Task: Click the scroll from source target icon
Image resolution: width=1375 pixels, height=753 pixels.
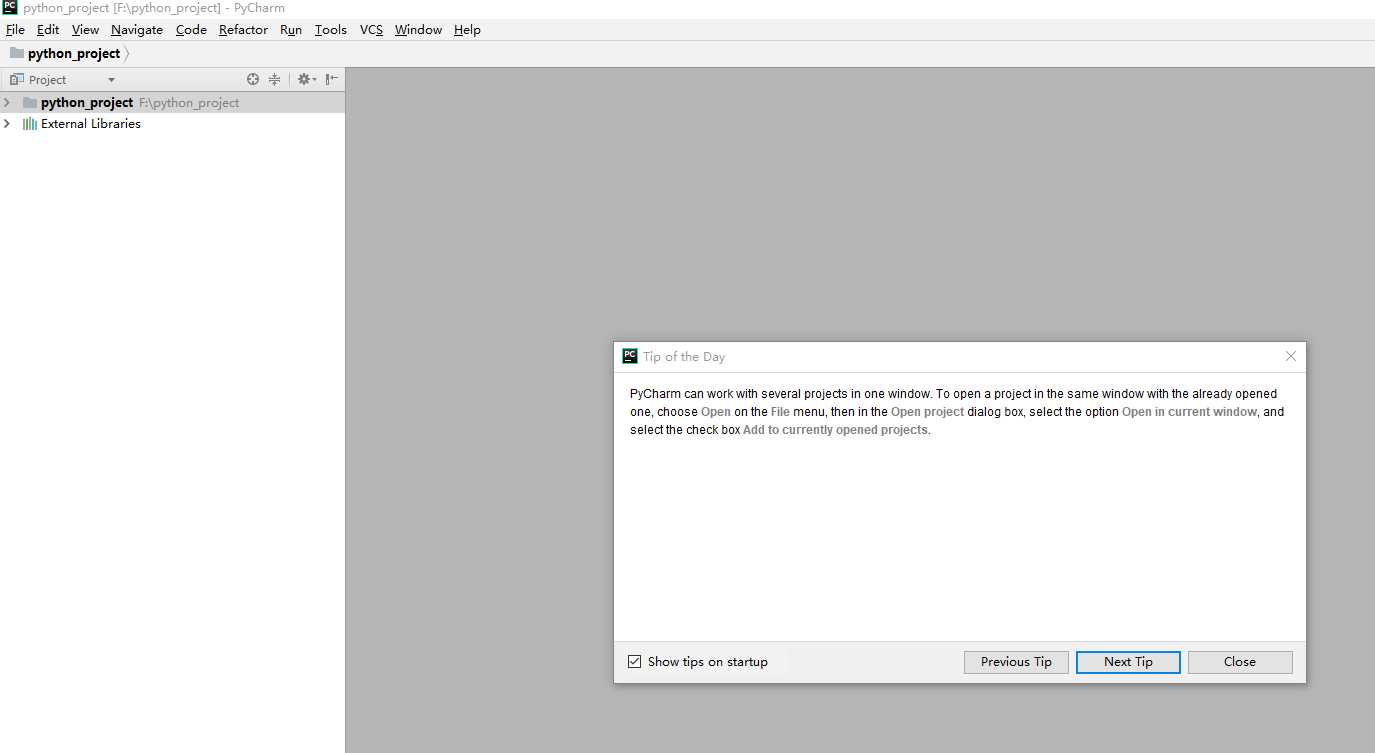Action: point(253,79)
